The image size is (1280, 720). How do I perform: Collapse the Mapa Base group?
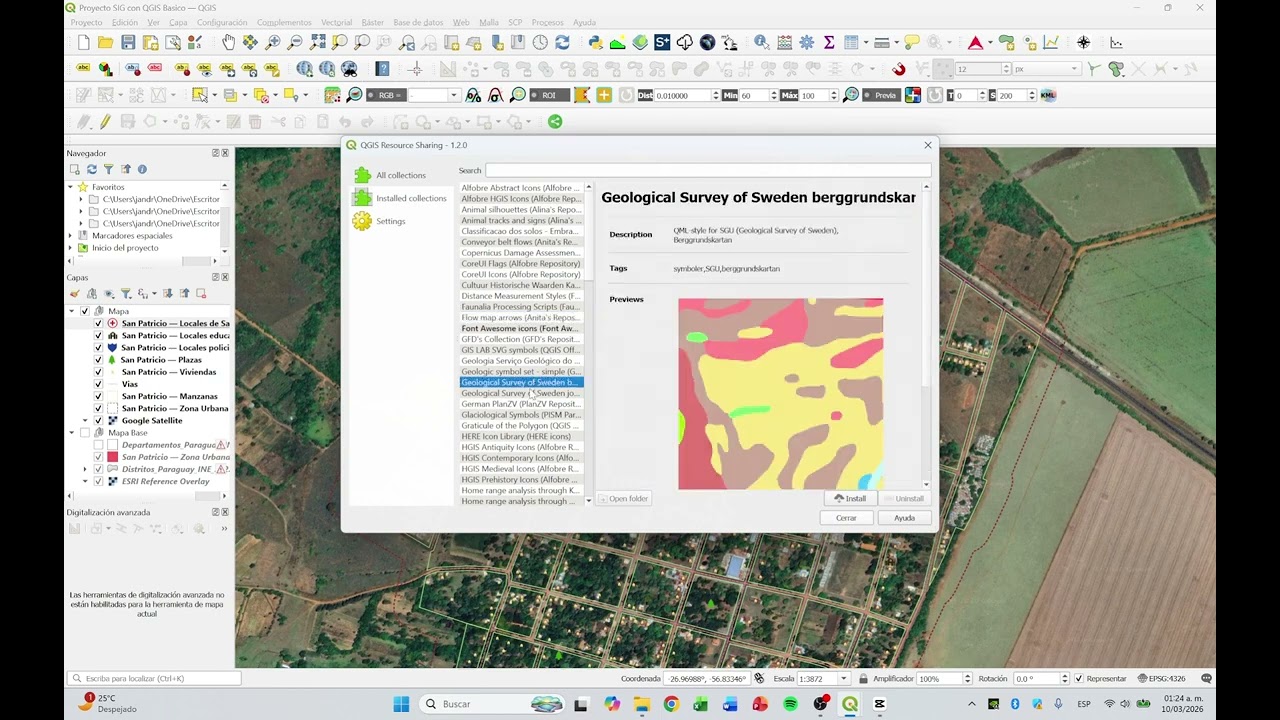click(x=72, y=433)
